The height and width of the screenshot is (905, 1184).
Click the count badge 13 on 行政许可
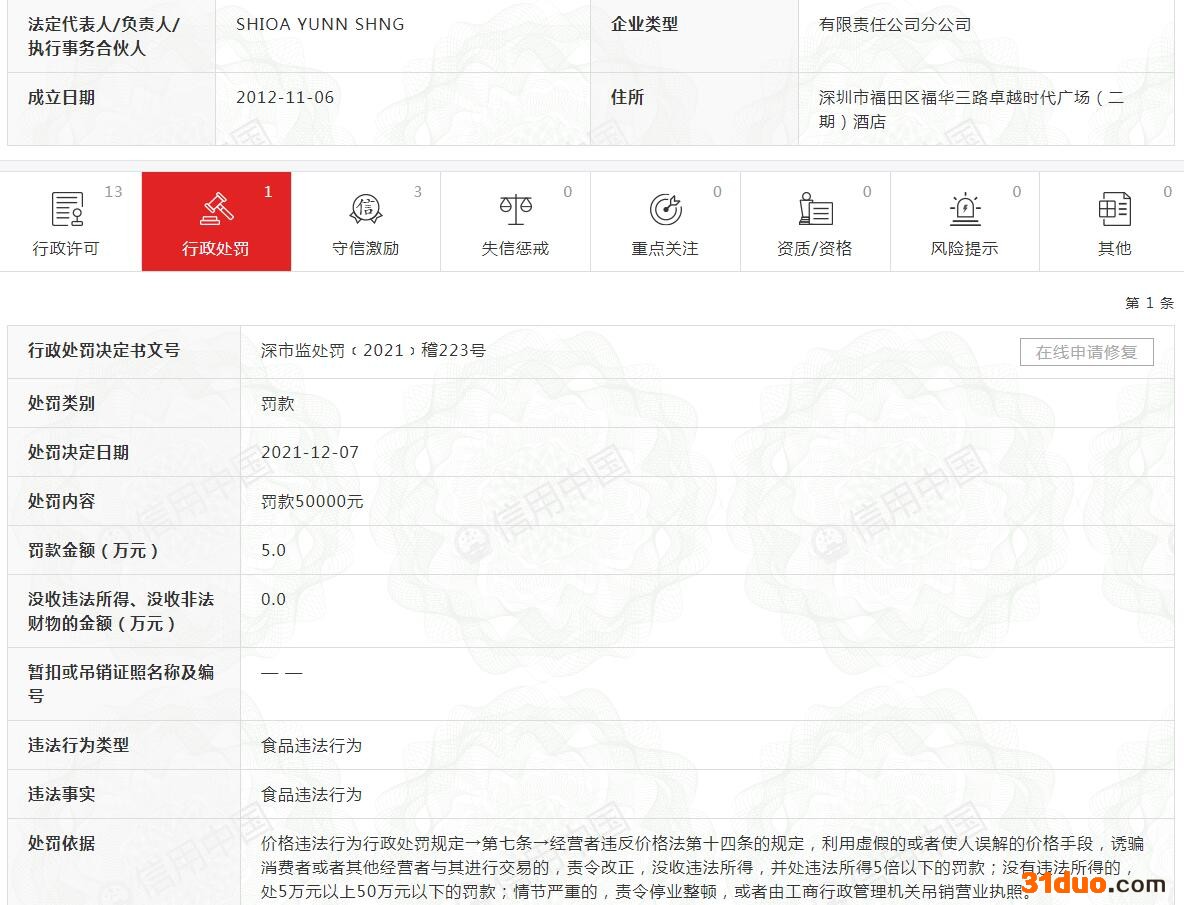113,192
